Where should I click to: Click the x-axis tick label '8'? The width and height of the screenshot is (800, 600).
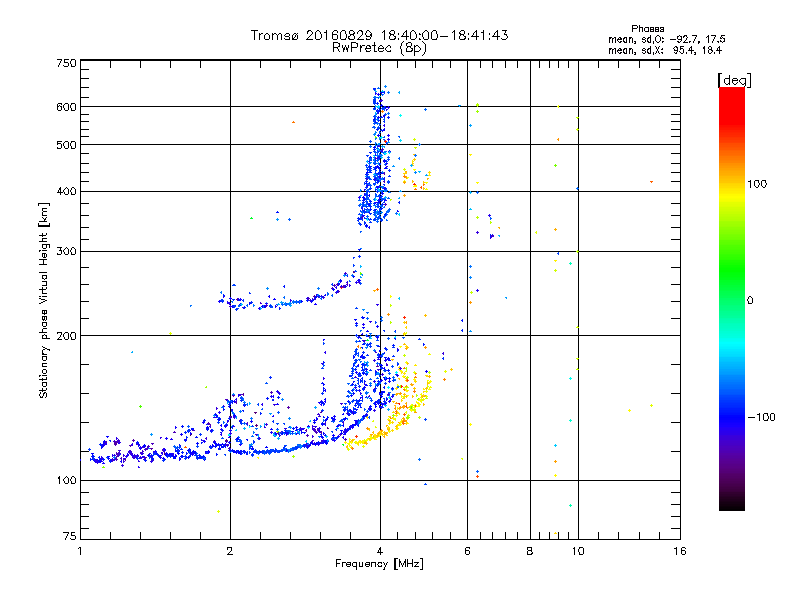tap(530, 551)
